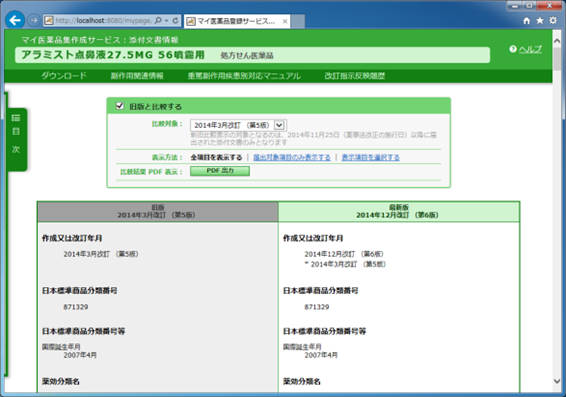Click the 最新版 2014年12月改訂 column header

[399, 211]
